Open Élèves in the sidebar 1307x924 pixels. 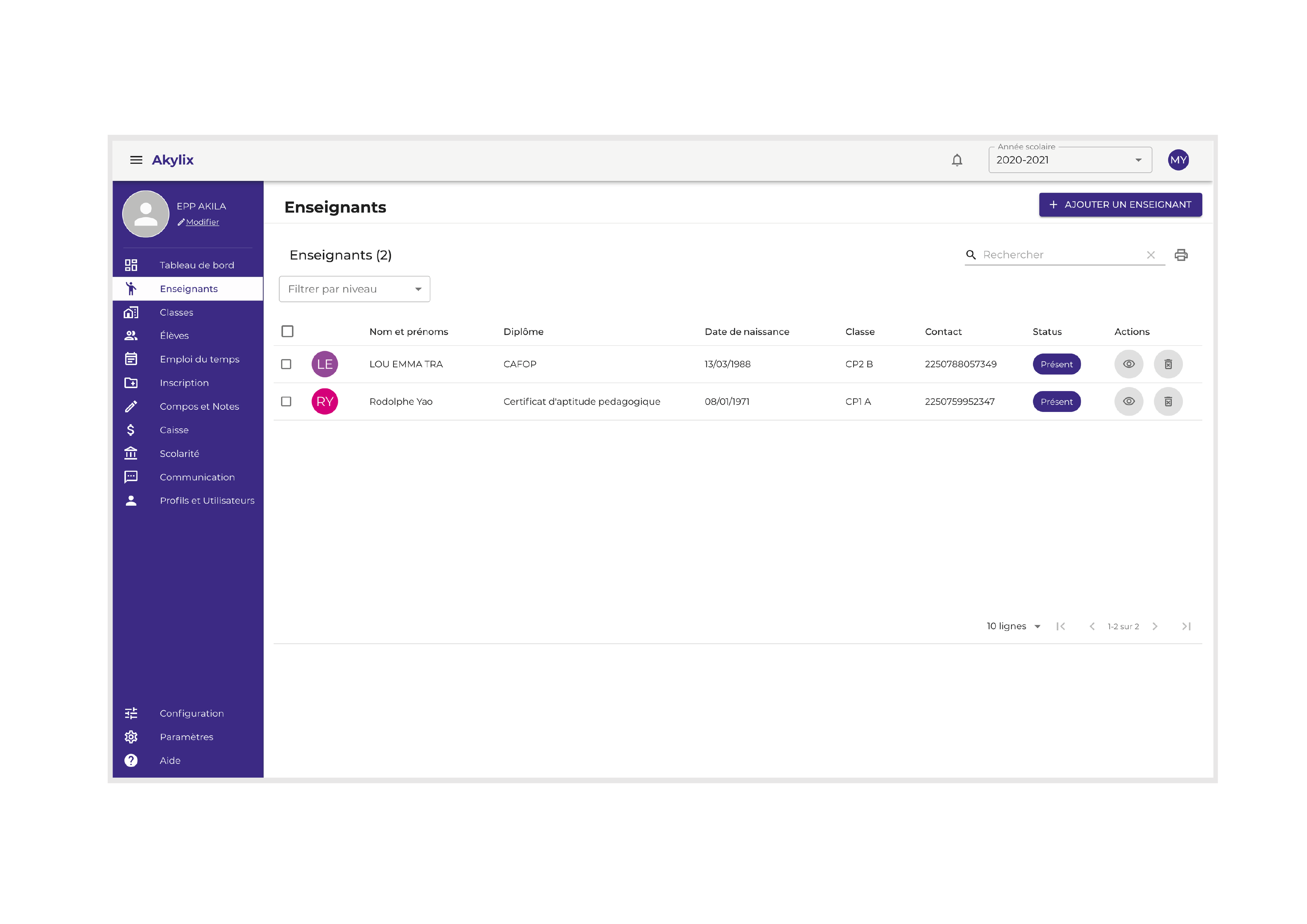click(174, 336)
